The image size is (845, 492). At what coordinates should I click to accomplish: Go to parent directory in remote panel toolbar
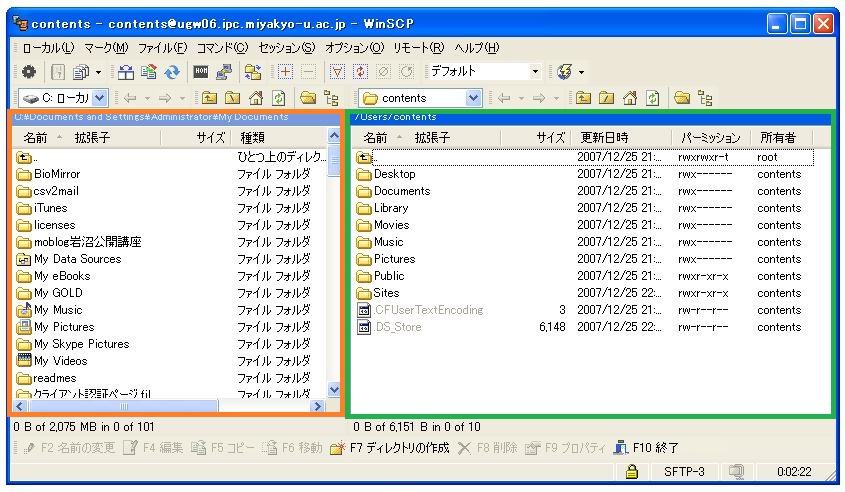tap(583, 98)
